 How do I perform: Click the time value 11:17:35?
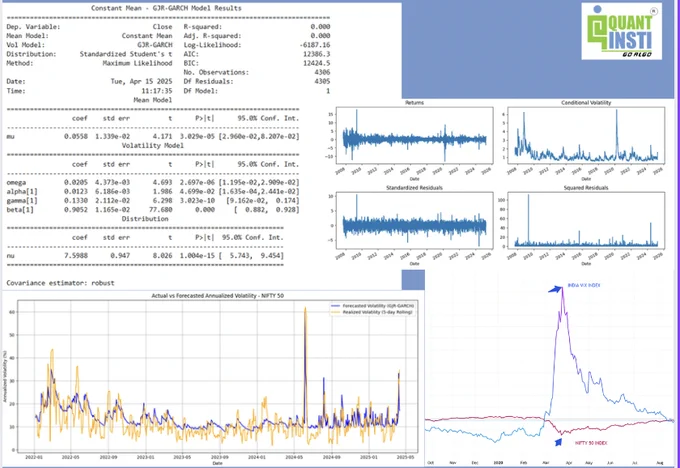157,91
